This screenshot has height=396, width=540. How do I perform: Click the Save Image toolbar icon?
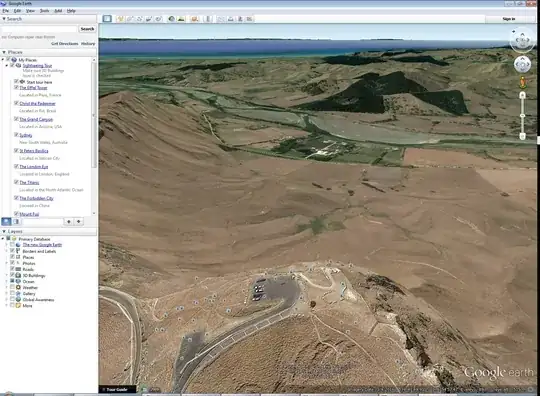[240, 19]
